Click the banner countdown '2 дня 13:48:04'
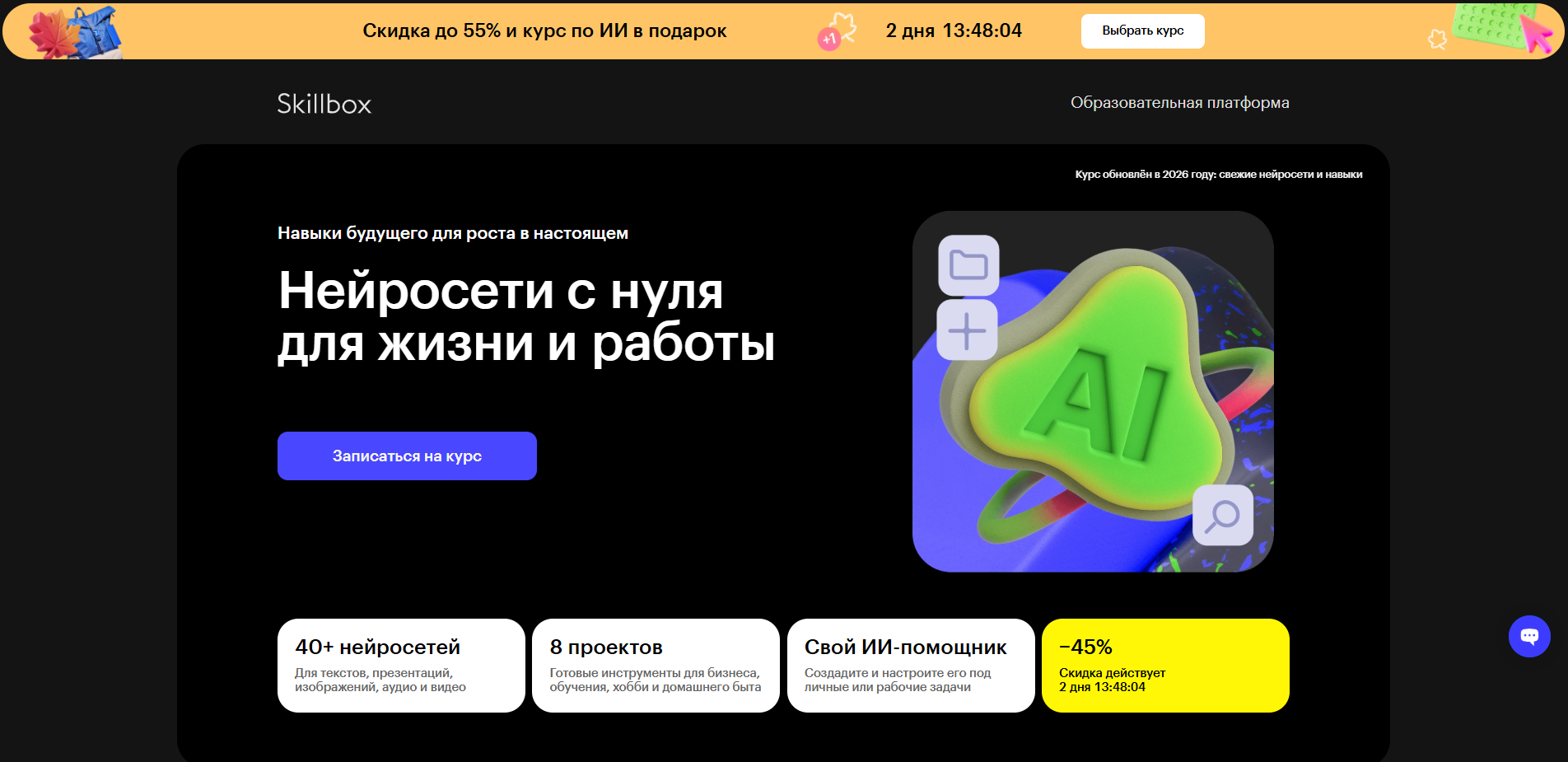The image size is (1568, 762). [x=954, y=30]
